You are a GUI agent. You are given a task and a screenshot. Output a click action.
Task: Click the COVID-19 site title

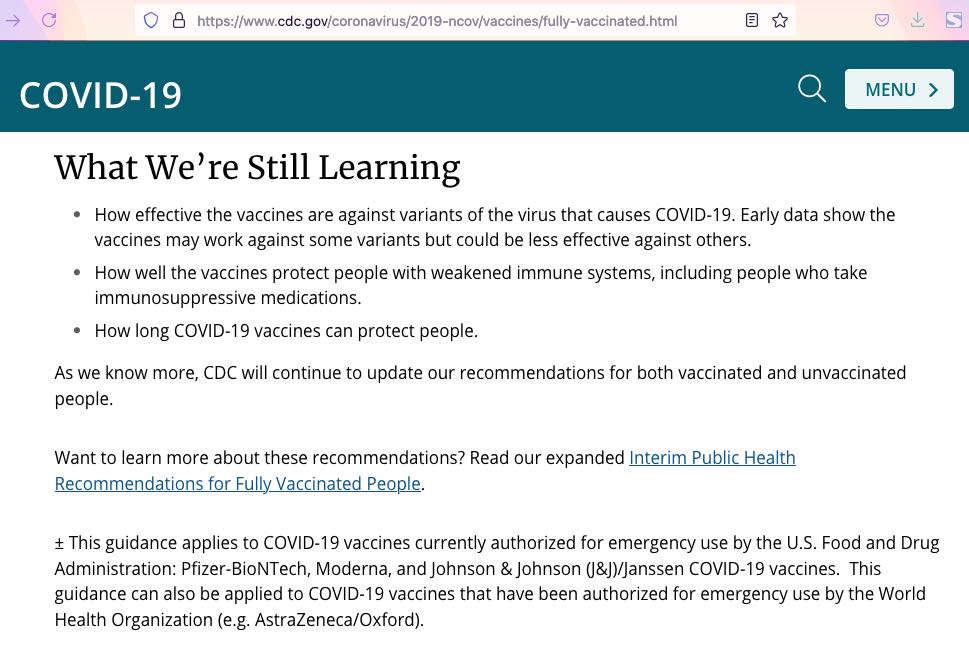101,96
